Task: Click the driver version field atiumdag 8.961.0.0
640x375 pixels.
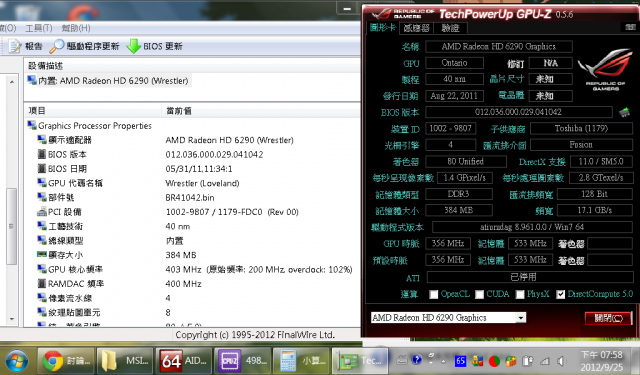Action: (x=532, y=227)
